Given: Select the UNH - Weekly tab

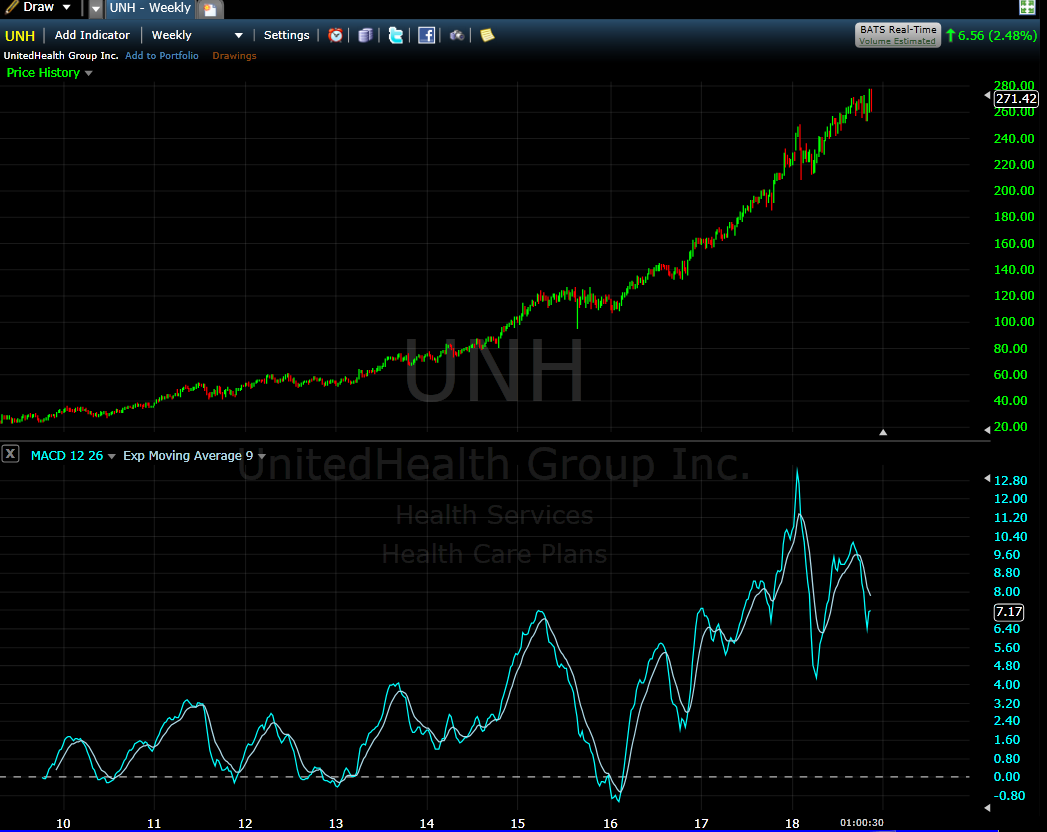Looking at the screenshot, I should point(150,8).
